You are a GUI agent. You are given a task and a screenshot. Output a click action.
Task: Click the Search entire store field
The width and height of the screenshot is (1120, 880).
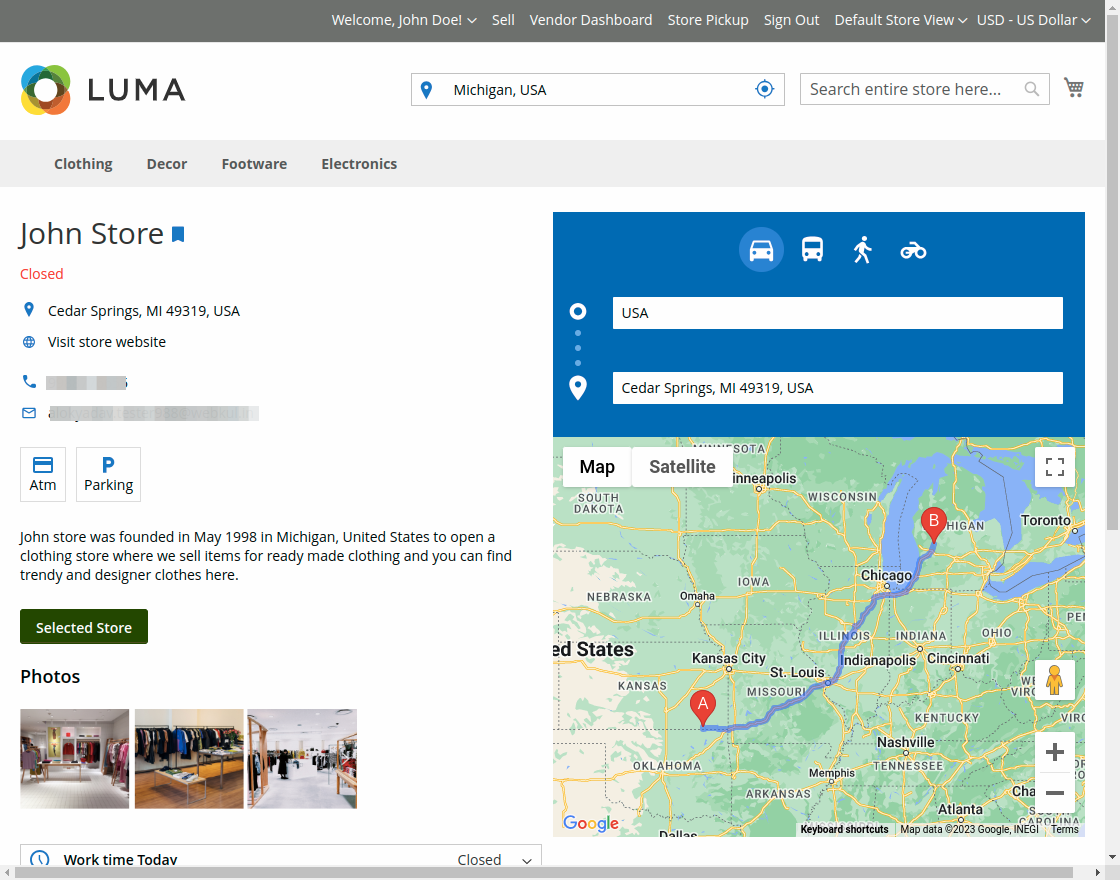point(924,89)
